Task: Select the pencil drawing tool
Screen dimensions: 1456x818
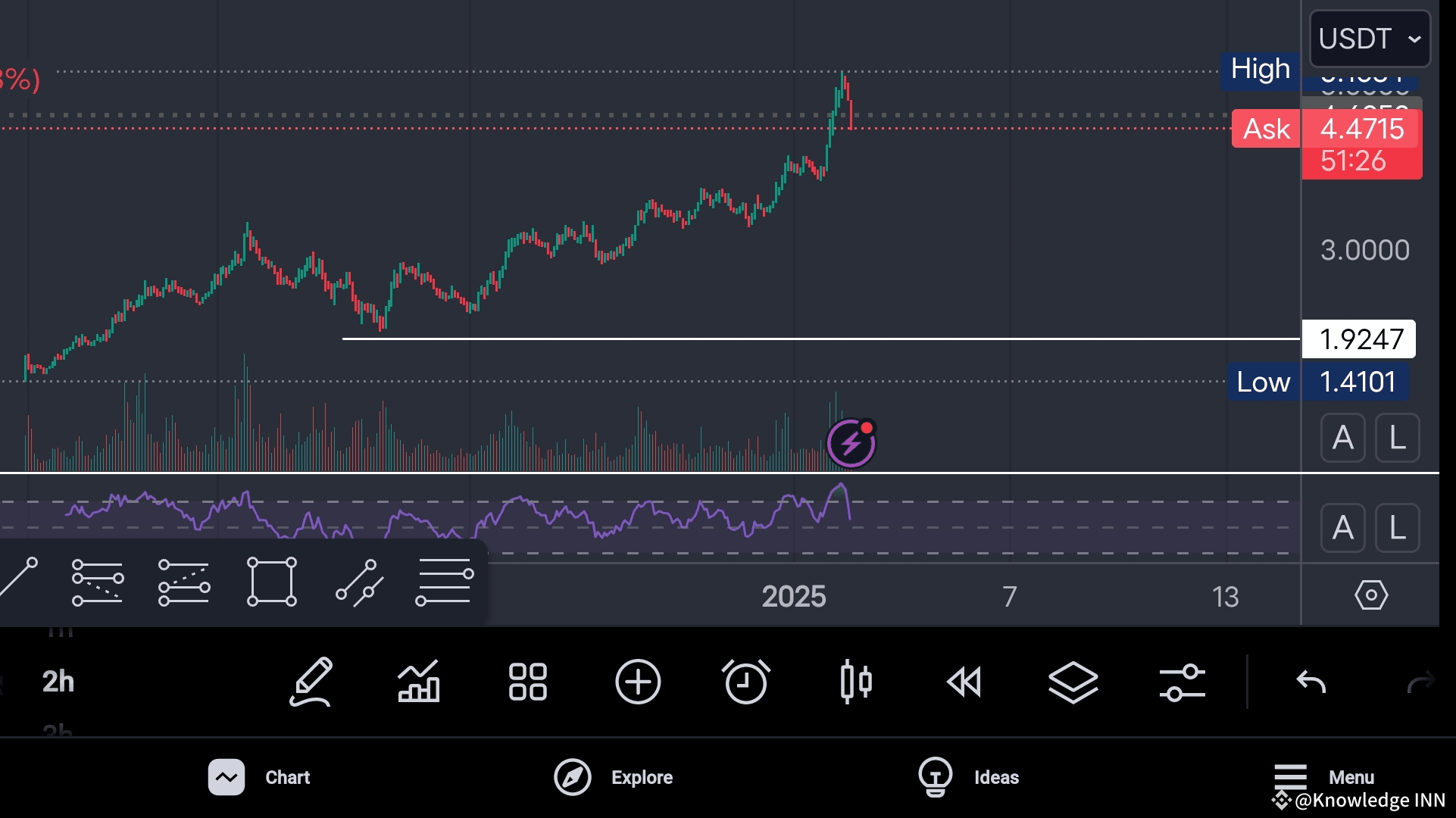Action: pyautogui.click(x=311, y=682)
